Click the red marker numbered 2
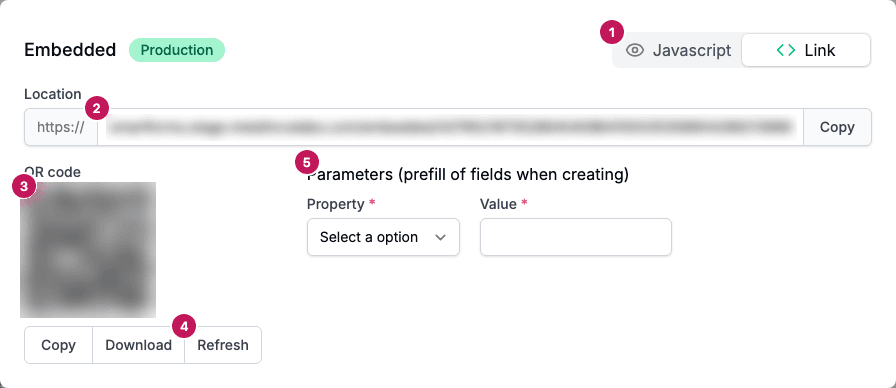 point(97,109)
